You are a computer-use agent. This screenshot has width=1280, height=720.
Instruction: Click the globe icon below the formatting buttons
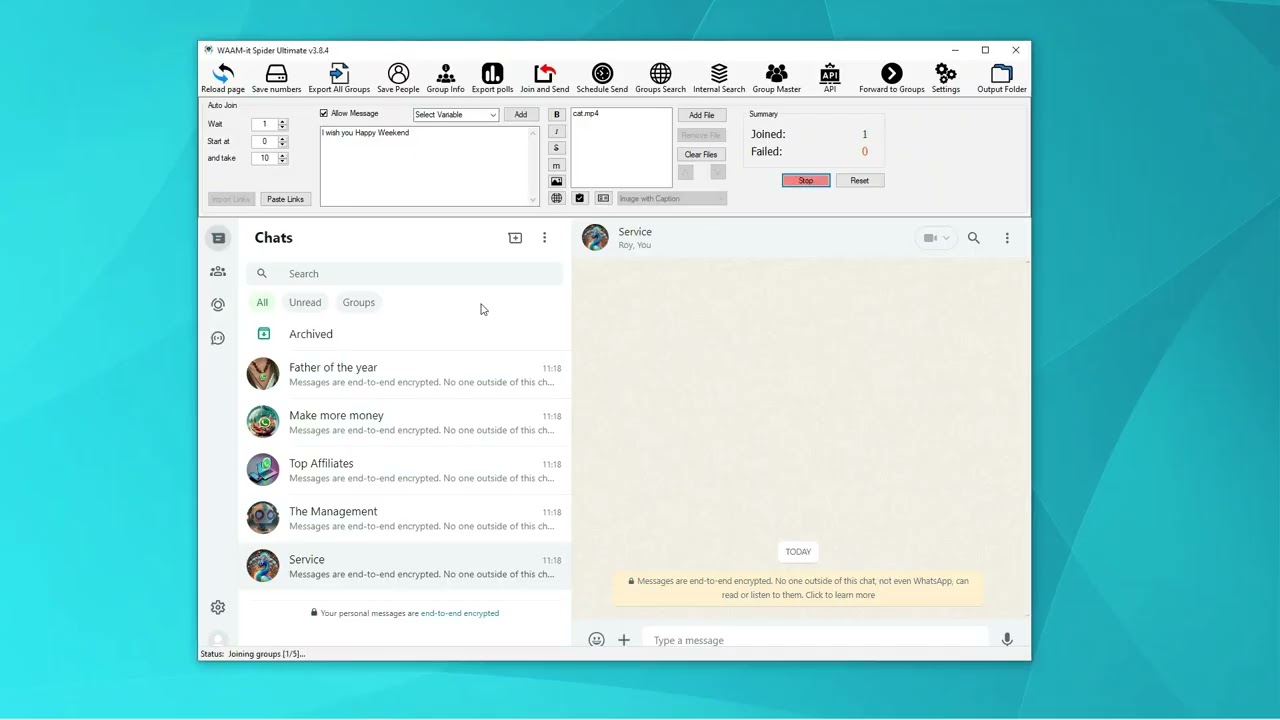[557, 198]
